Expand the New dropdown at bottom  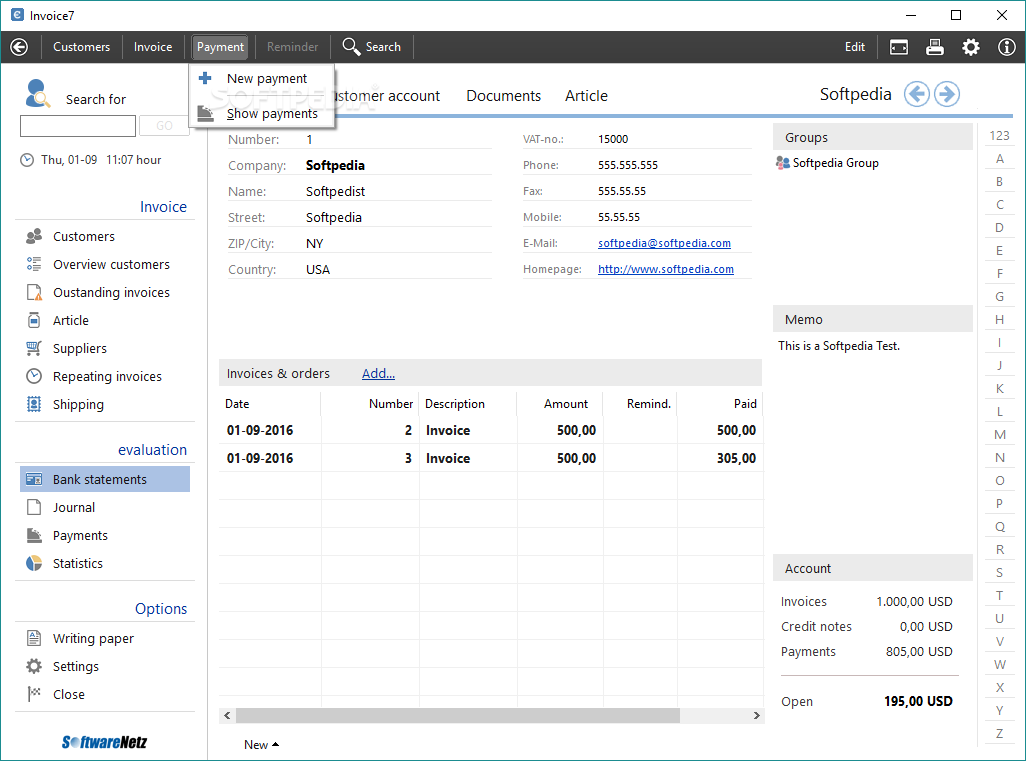[261, 745]
